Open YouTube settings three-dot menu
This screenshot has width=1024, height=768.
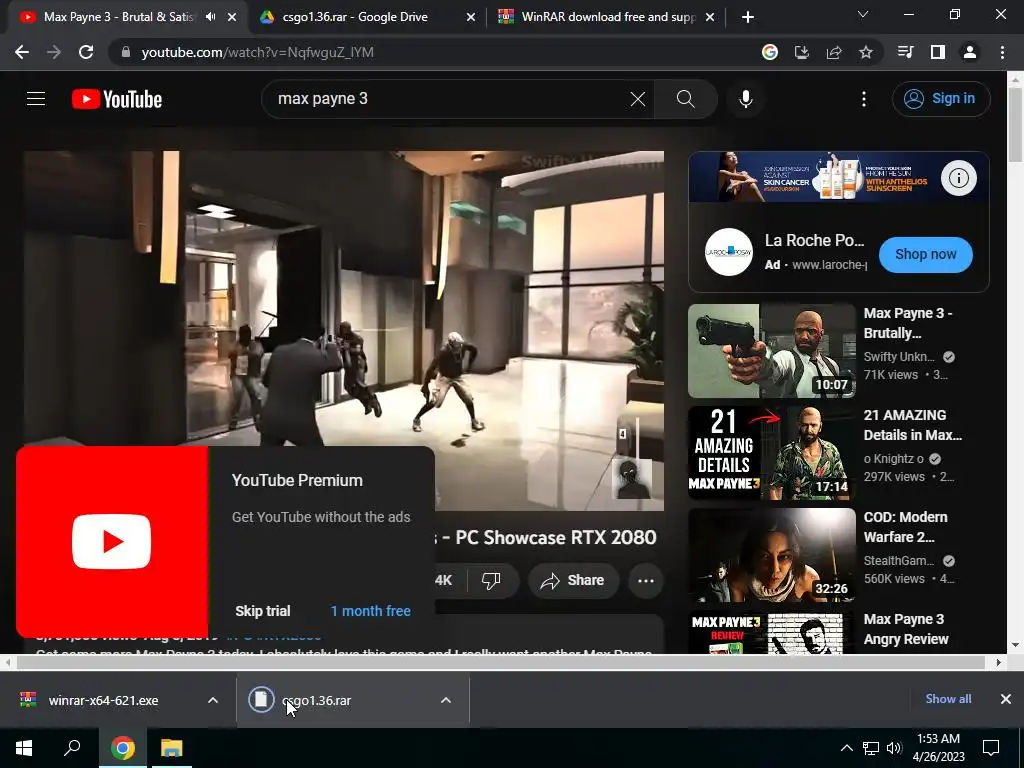point(864,99)
